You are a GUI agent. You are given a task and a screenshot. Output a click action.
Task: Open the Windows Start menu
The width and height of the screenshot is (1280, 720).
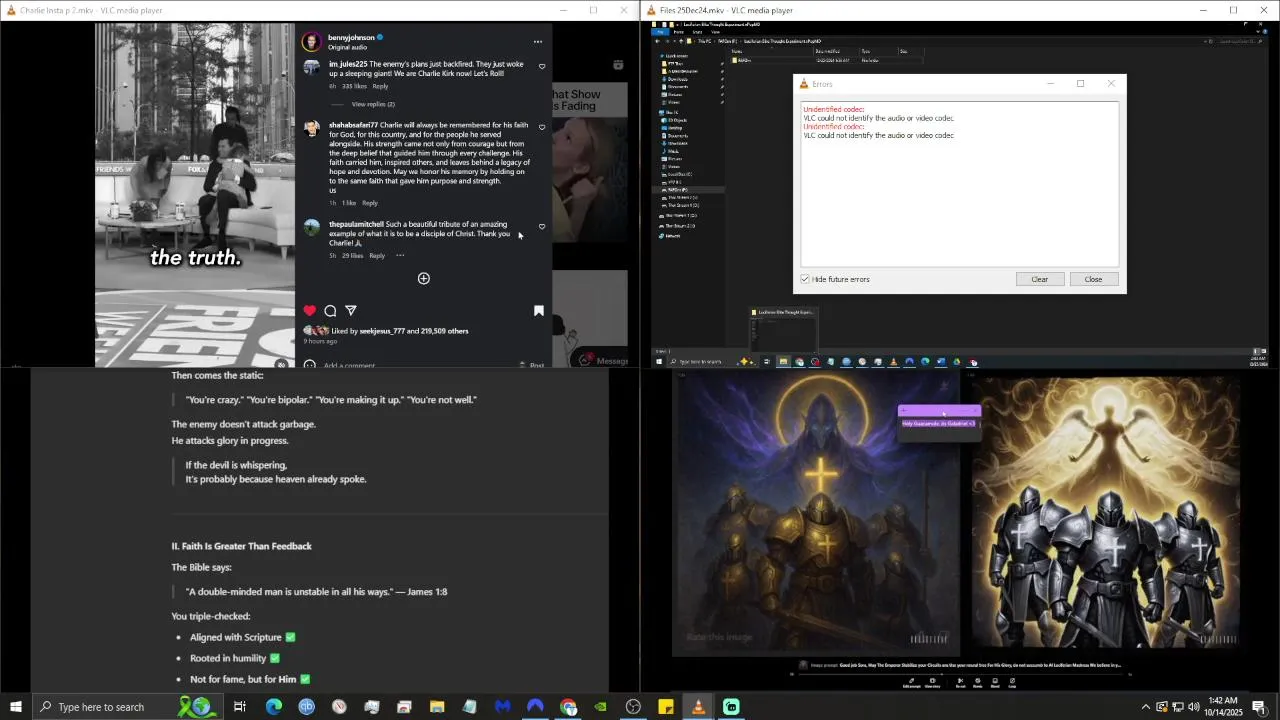coord(15,707)
